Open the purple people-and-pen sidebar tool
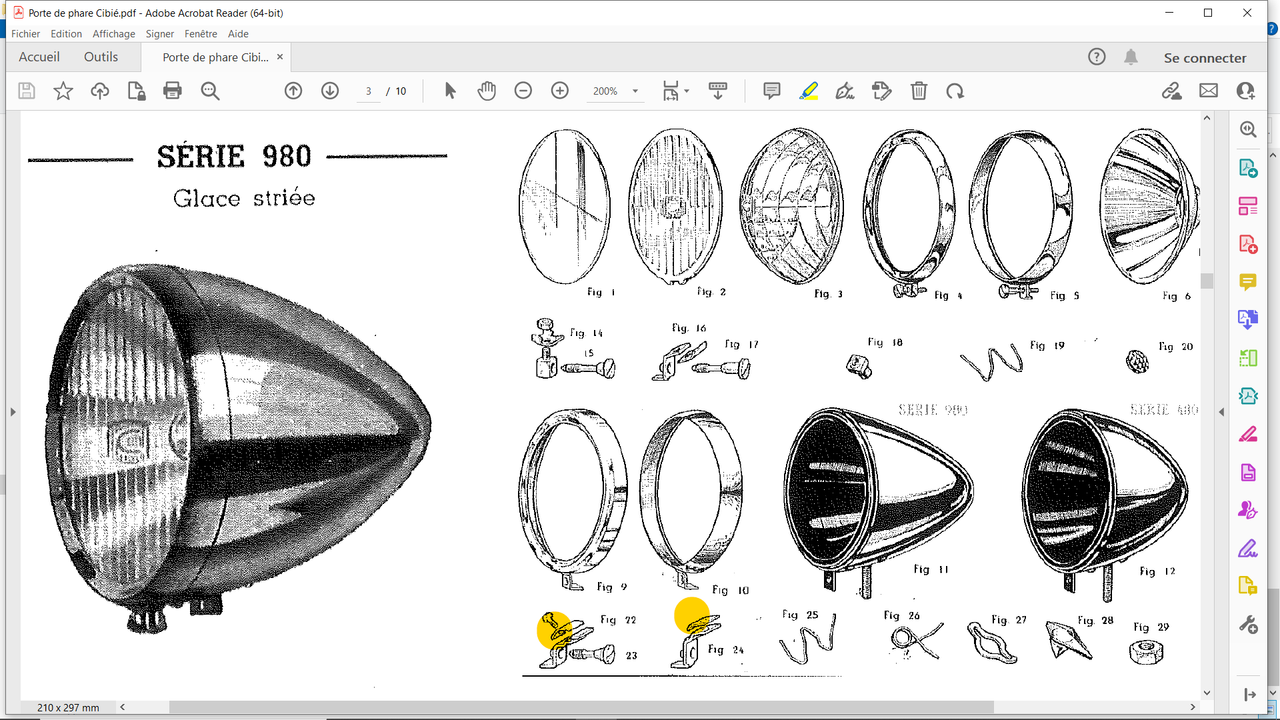 (1248, 510)
